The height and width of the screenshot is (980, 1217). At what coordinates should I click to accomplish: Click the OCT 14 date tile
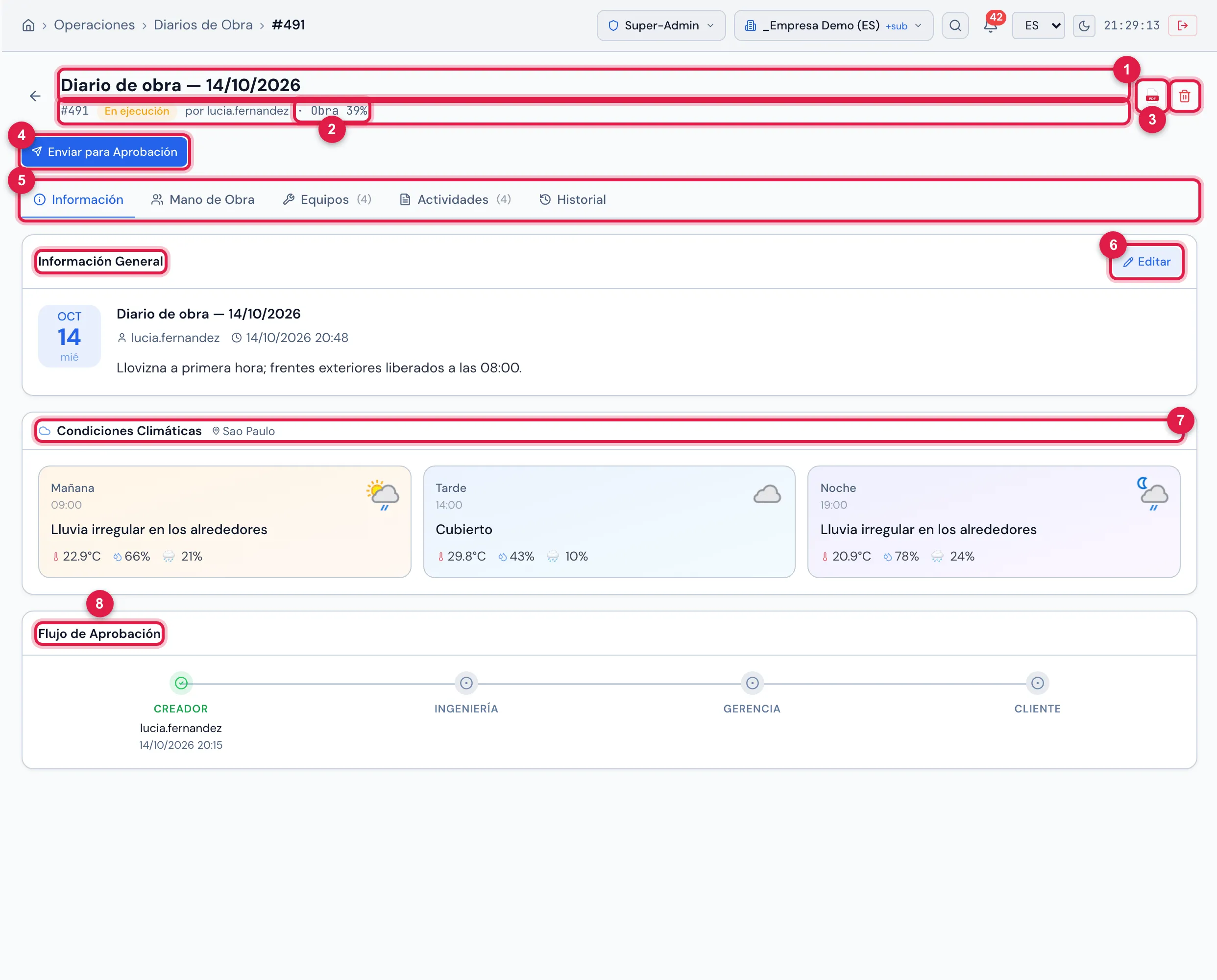click(70, 337)
